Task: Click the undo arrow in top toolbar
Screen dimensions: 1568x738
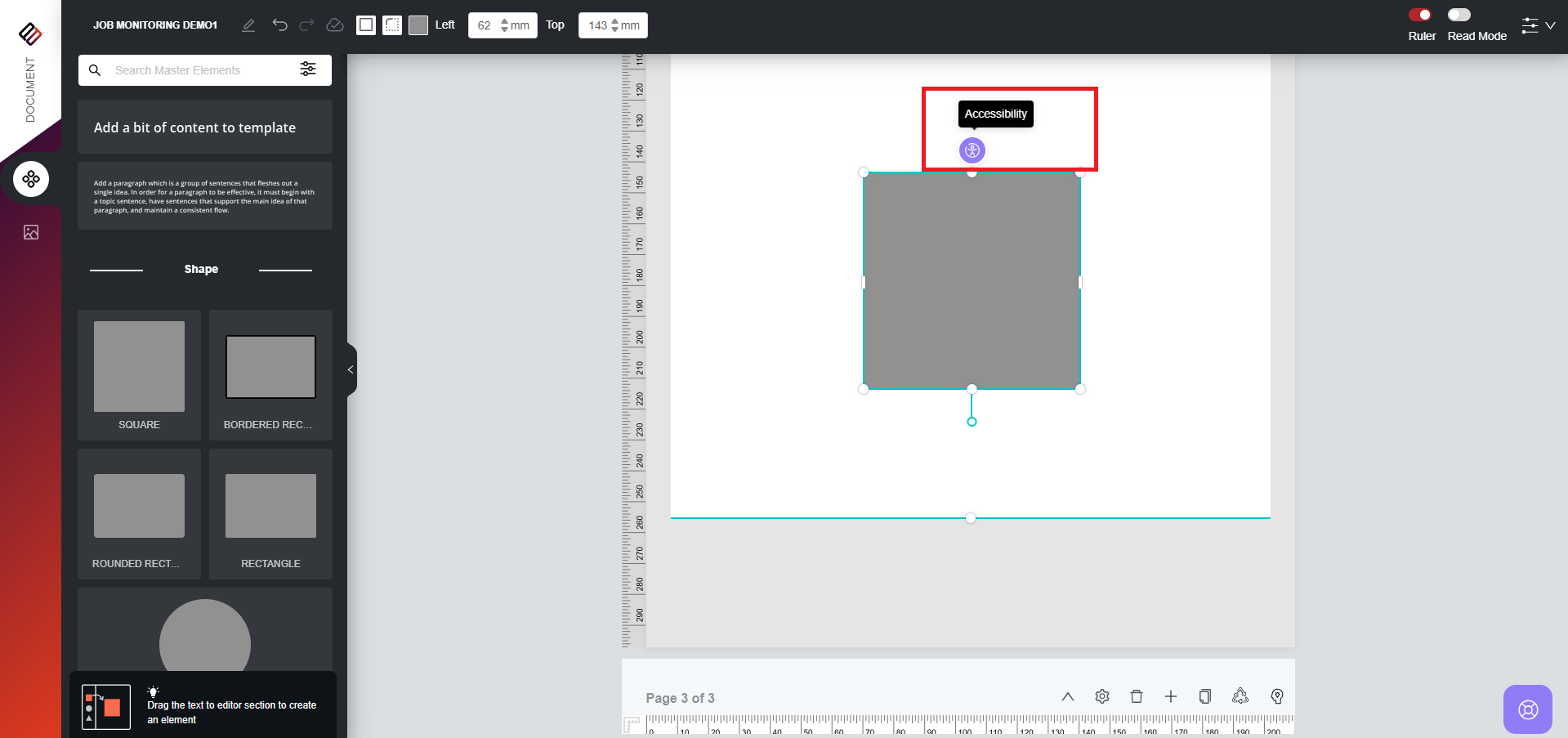Action: 279,25
